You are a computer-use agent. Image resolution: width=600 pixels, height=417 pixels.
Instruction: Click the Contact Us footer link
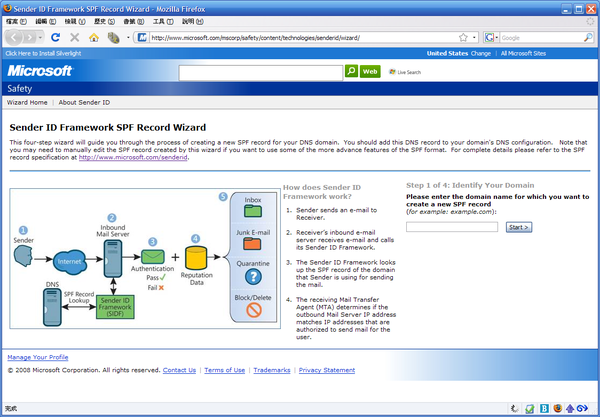click(179, 370)
